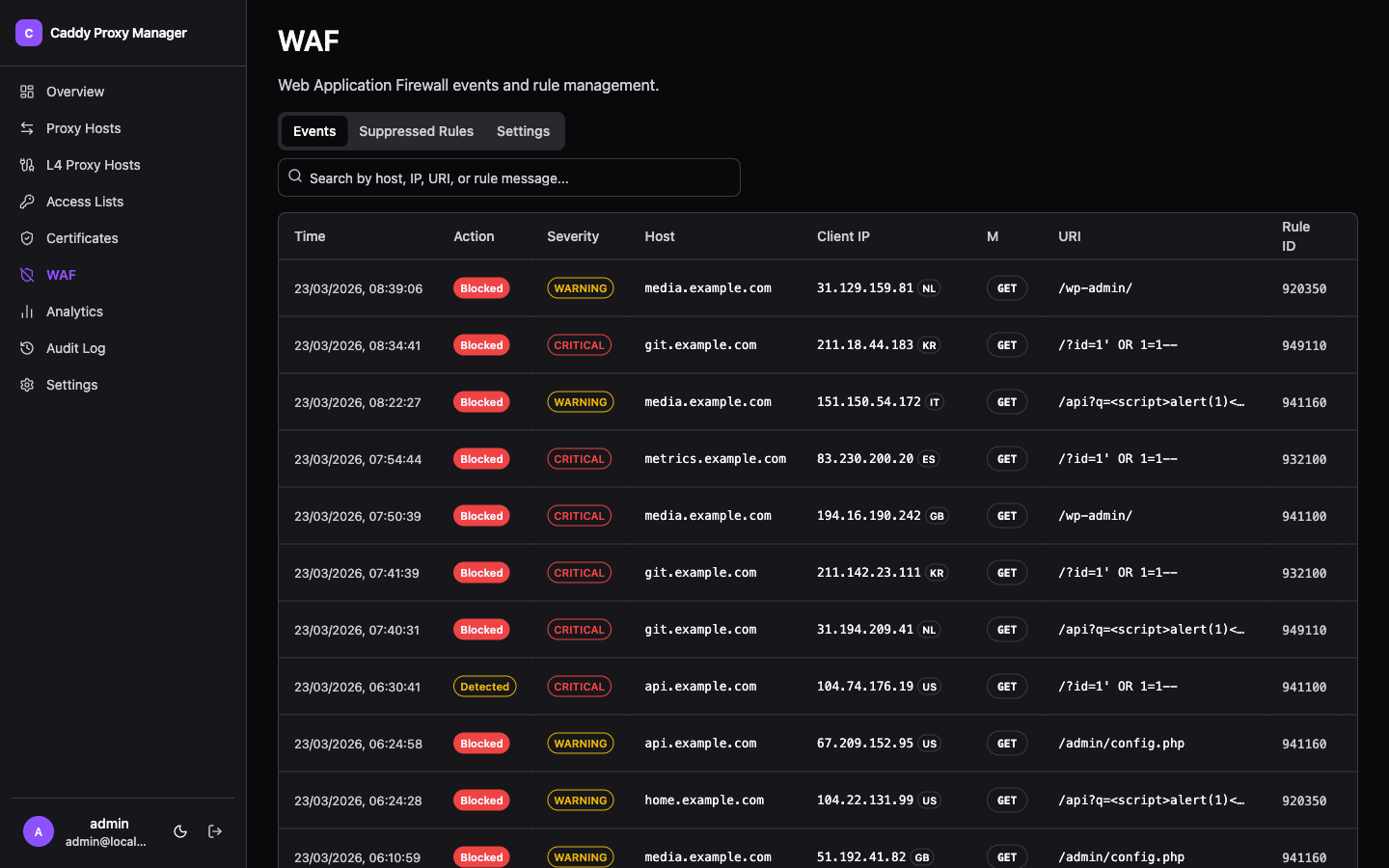Navigate to Proxy Hosts using its sidebar icon

[27, 128]
